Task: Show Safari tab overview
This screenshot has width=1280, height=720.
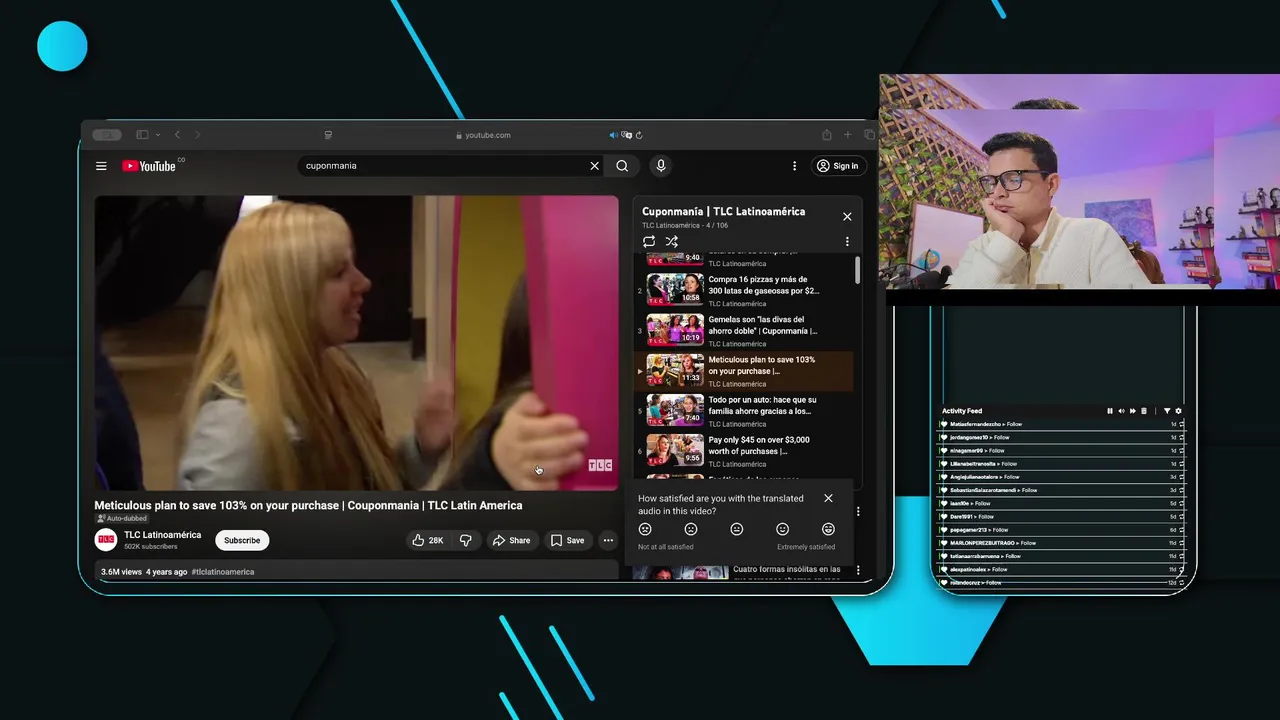Action: coord(869,135)
